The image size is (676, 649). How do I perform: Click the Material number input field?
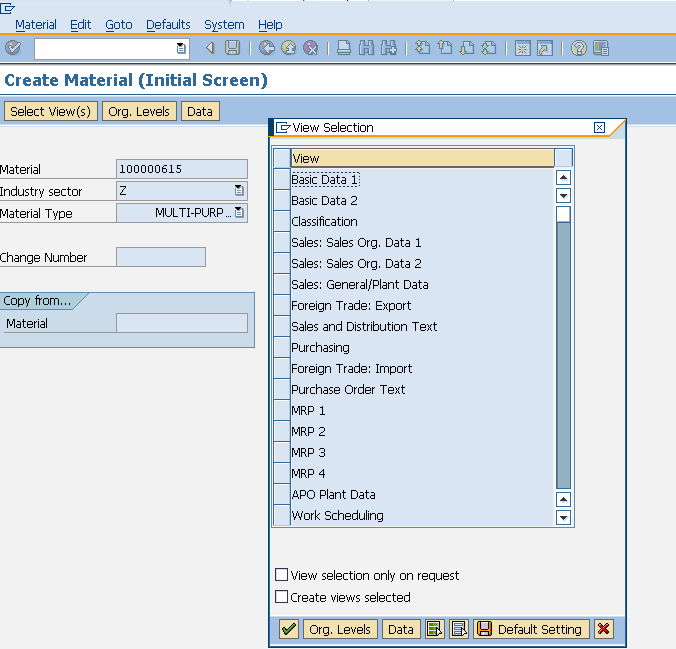click(x=182, y=169)
